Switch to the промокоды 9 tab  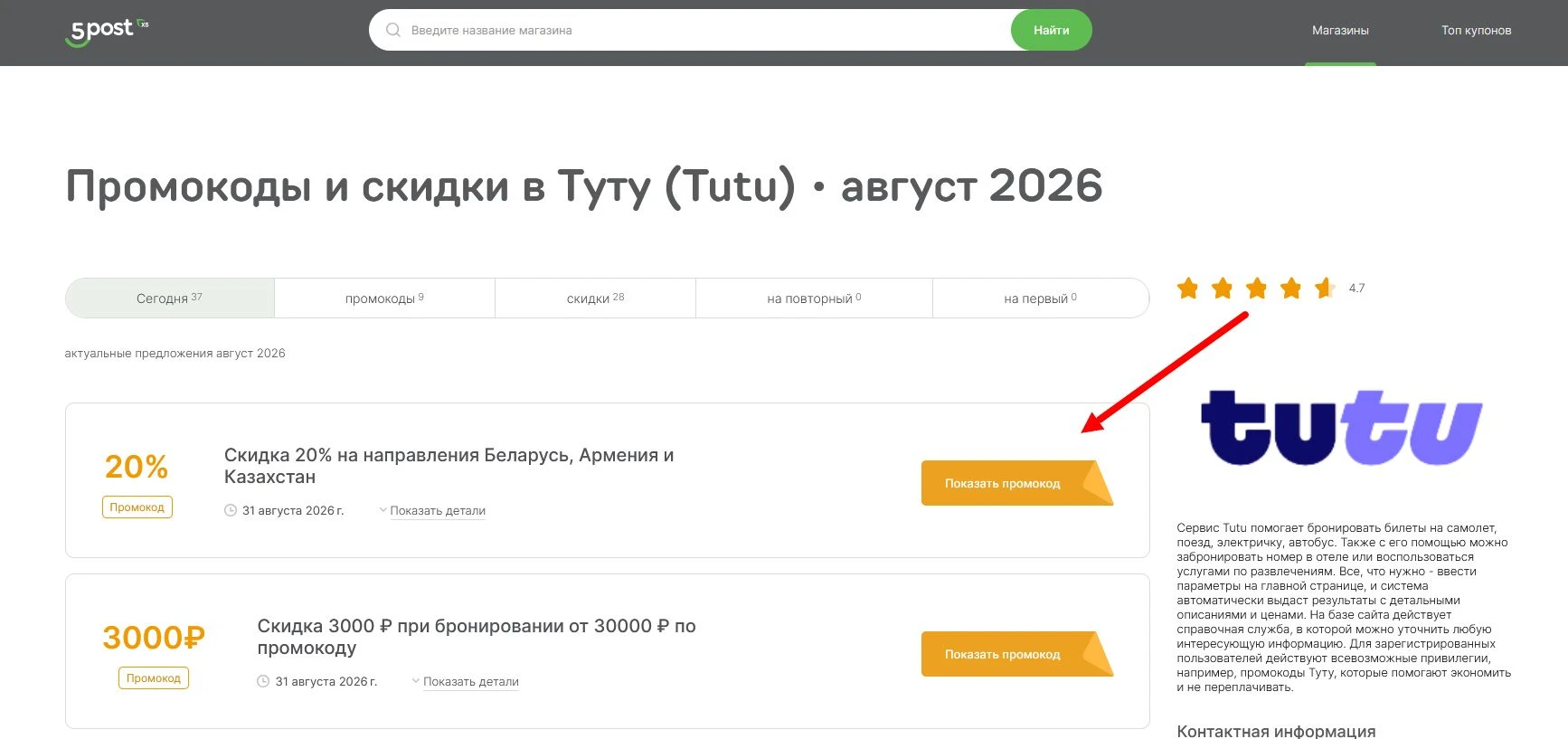coord(384,298)
